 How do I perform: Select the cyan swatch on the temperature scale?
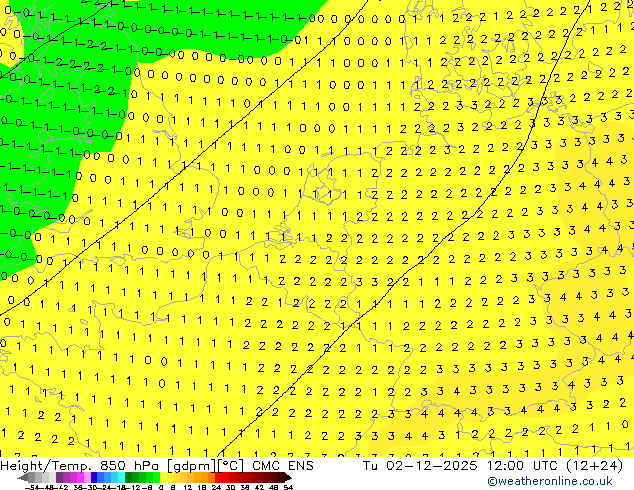[121, 477]
